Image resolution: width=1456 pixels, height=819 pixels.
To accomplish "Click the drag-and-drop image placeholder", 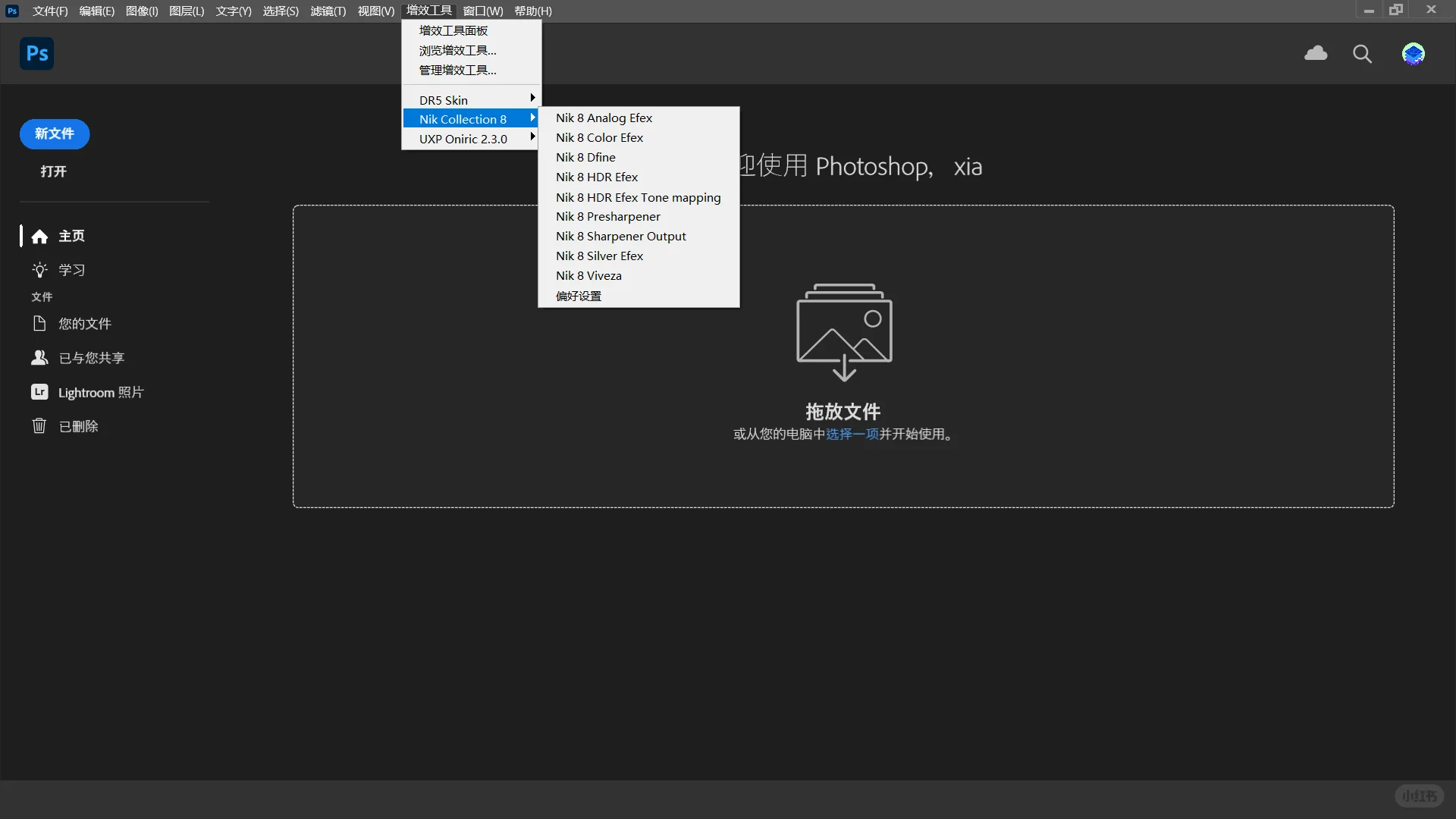I will click(844, 331).
